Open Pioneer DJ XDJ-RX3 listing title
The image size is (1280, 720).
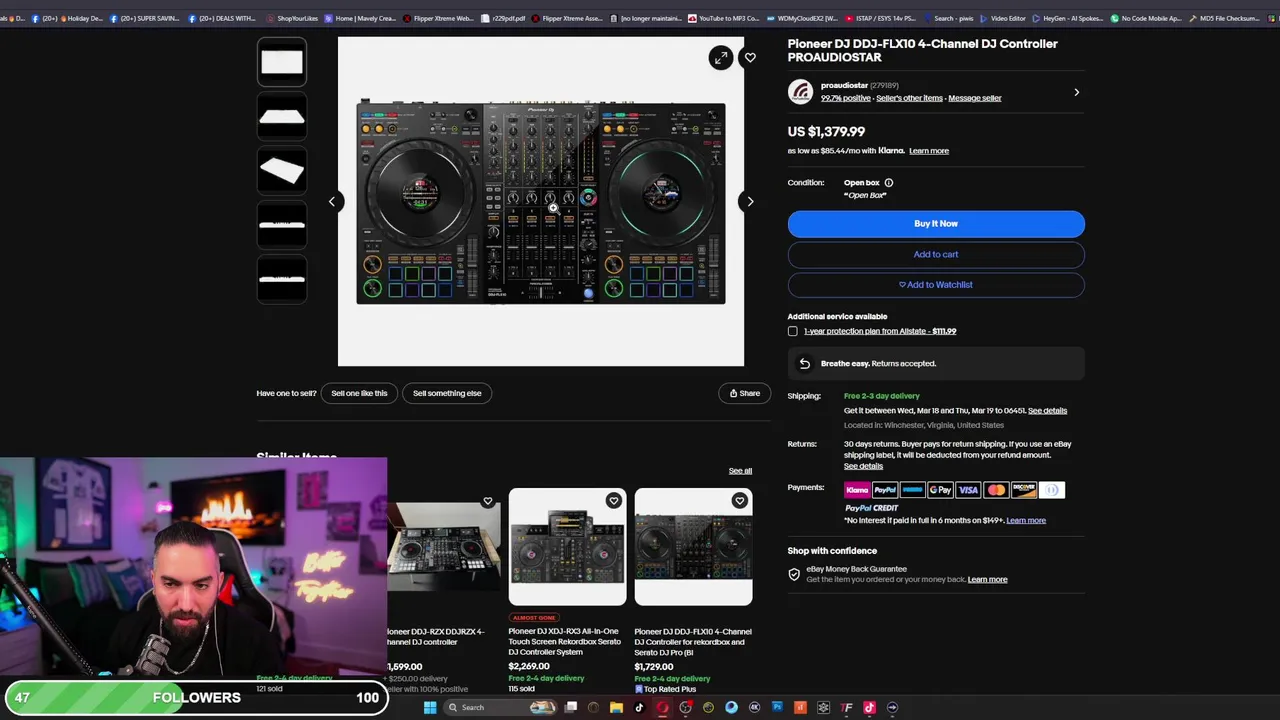(x=564, y=642)
